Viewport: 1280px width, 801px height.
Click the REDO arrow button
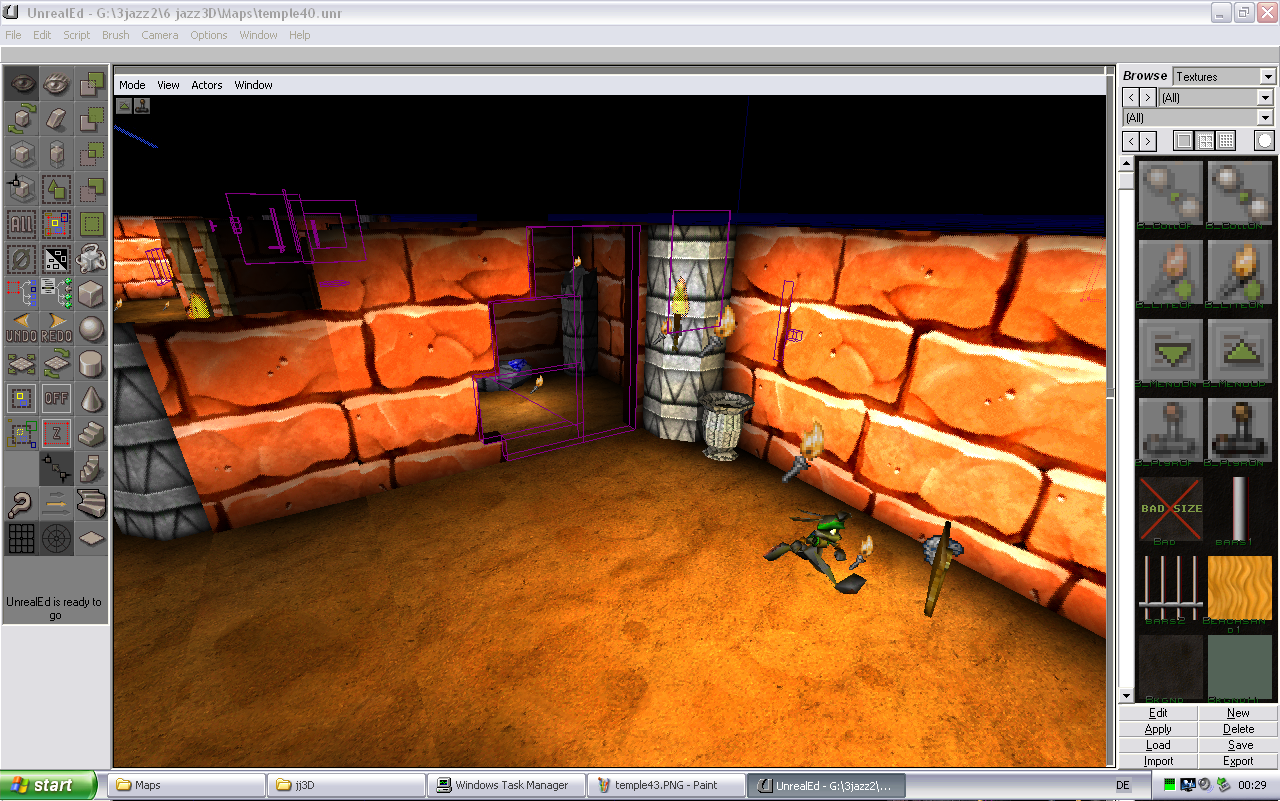pyautogui.click(x=56, y=329)
